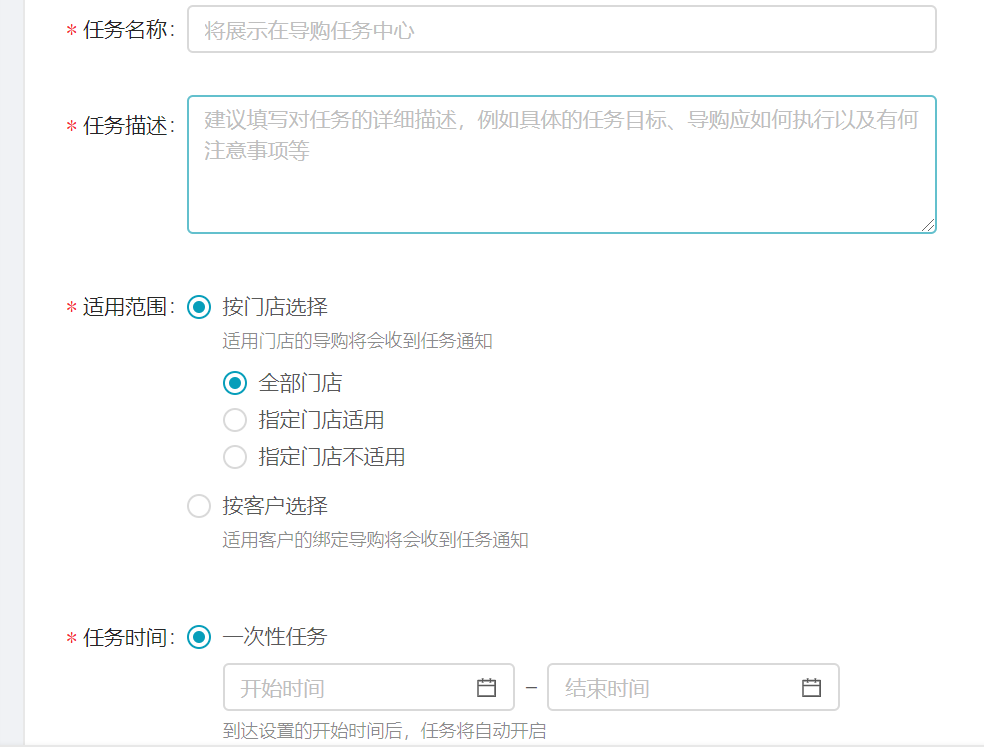The height and width of the screenshot is (747, 984).
Task: Click inside the 任务描述 text area
Action: coord(560,160)
